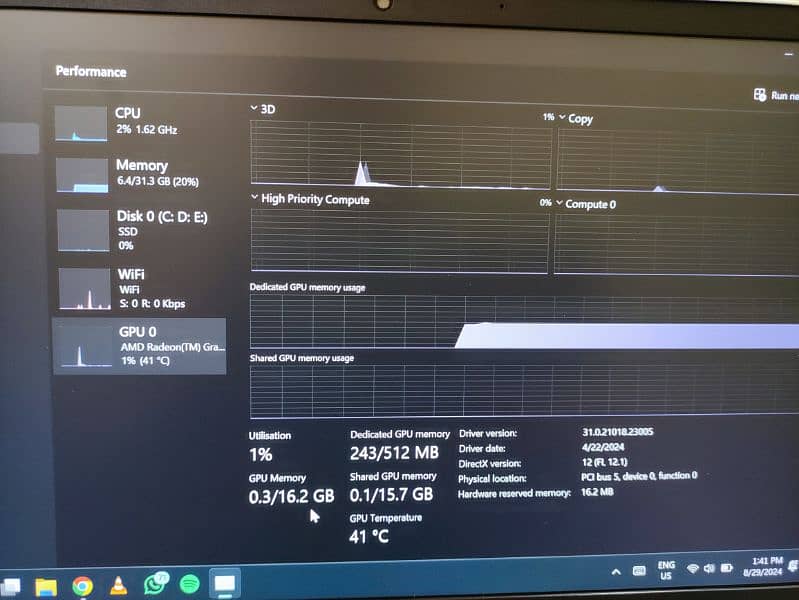Launch Google Chrome from the taskbar
The width and height of the screenshot is (799, 600).
83,586
